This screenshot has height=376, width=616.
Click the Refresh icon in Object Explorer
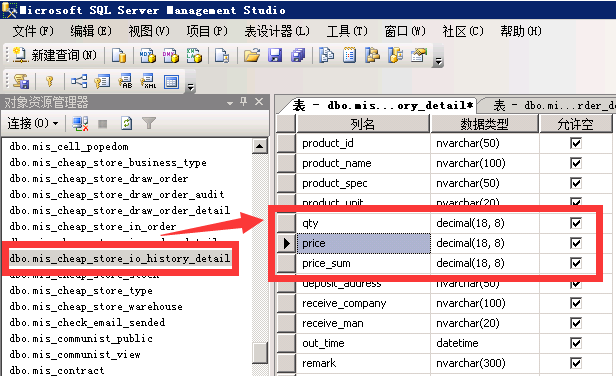[x=126, y=123]
